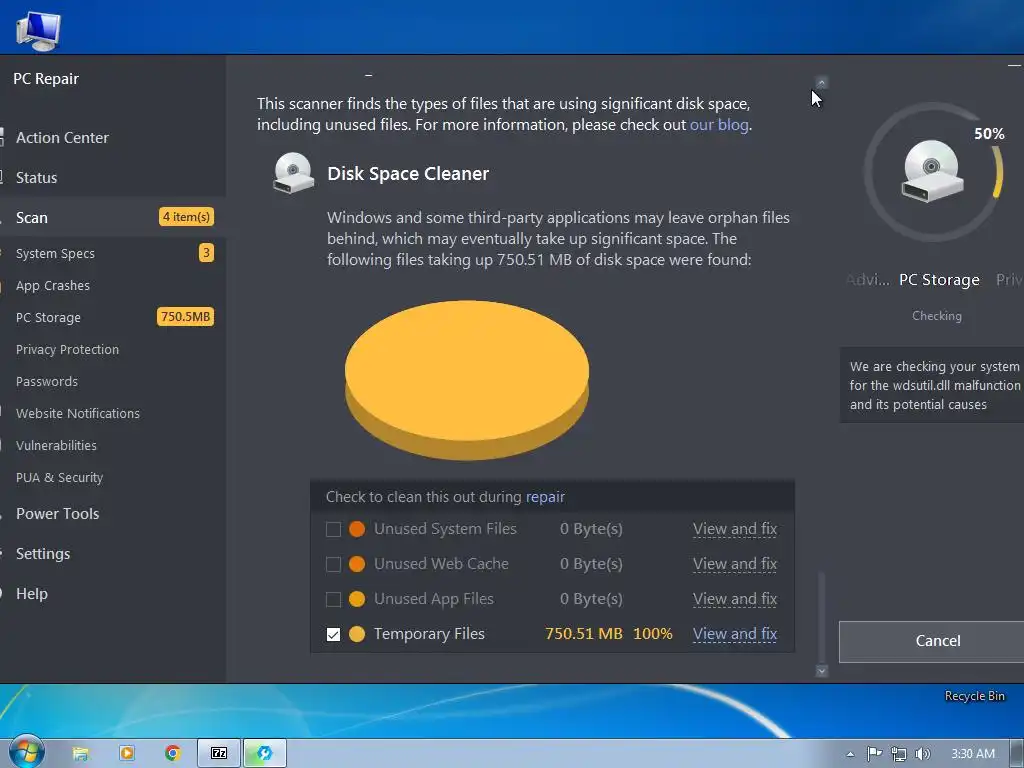View and fix Unused System Files

(735, 529)
